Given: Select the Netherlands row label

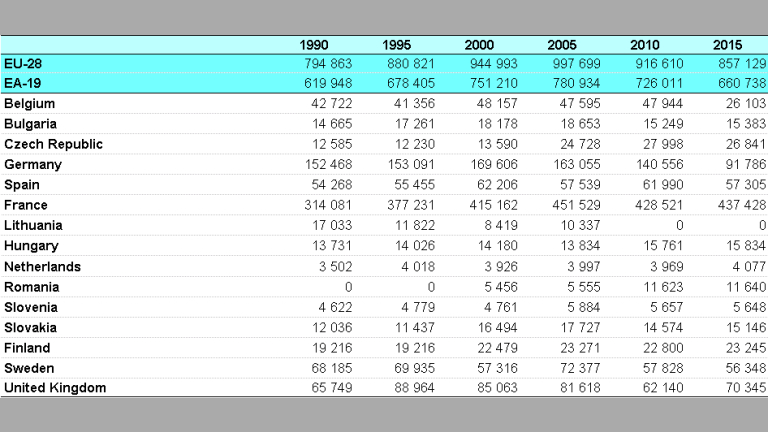Looking at the screenshot, I should 42,267.
